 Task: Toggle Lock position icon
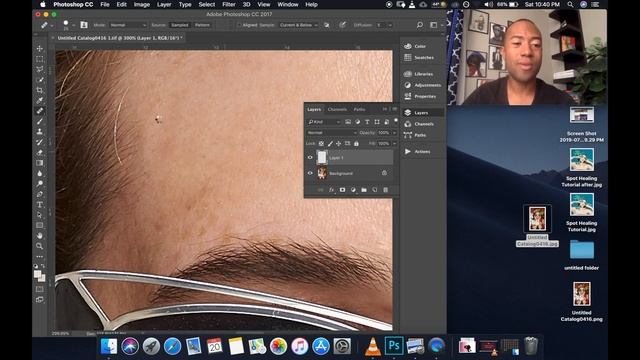(338, 144)
